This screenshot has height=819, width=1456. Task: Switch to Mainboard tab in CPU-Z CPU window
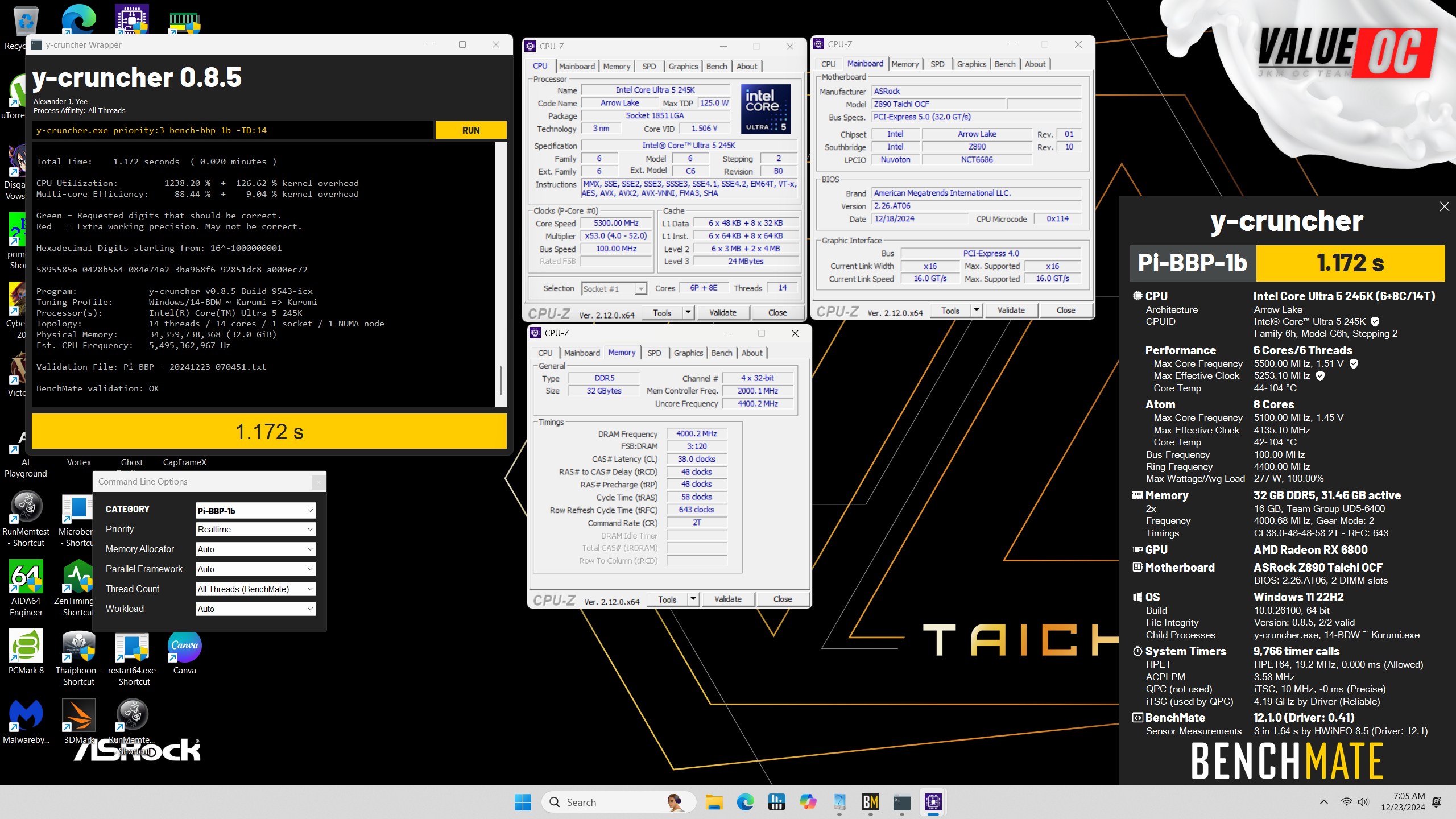[577, 66]
